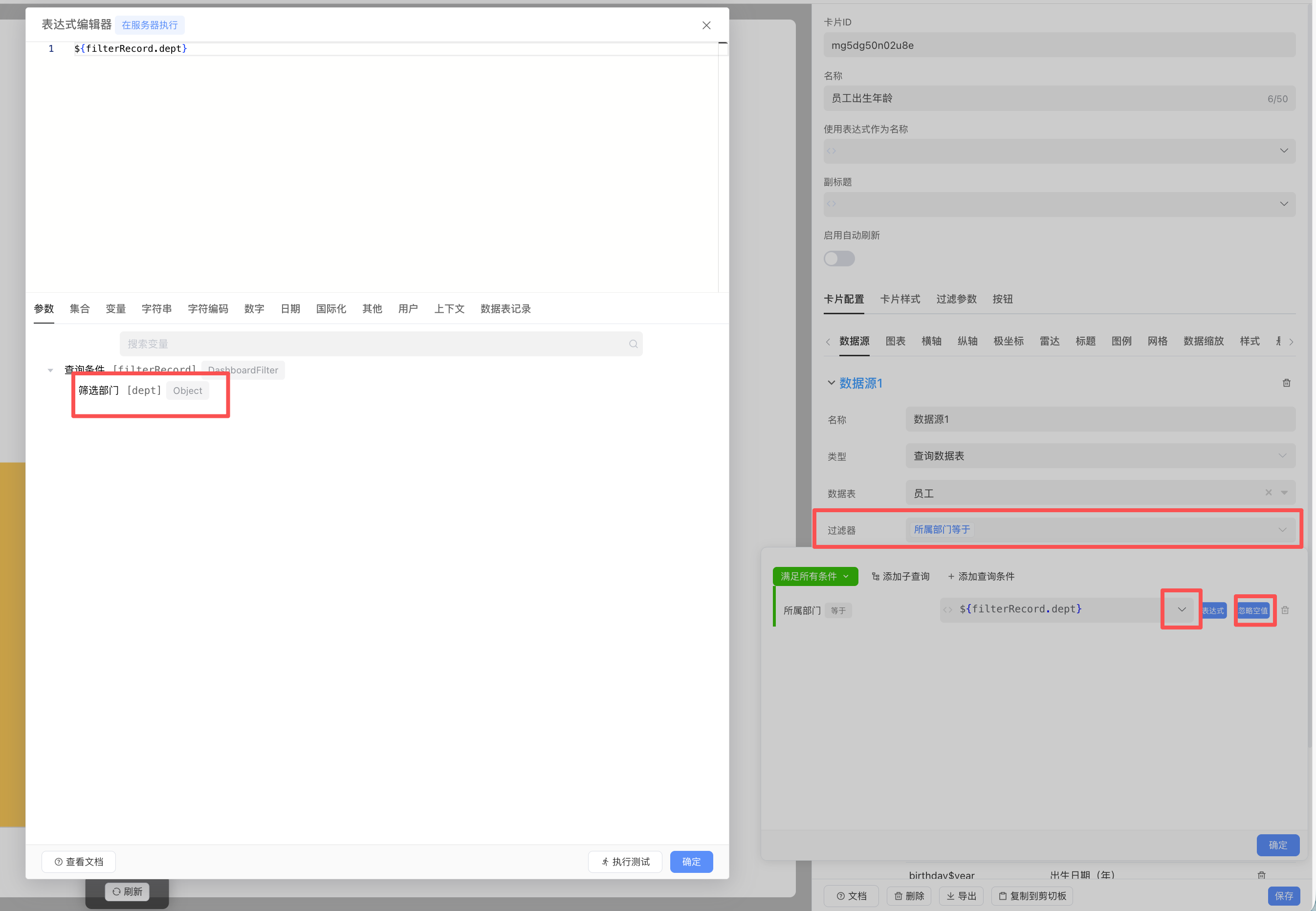Toggle the 启用自动刷新 switch

click(839, 259)
